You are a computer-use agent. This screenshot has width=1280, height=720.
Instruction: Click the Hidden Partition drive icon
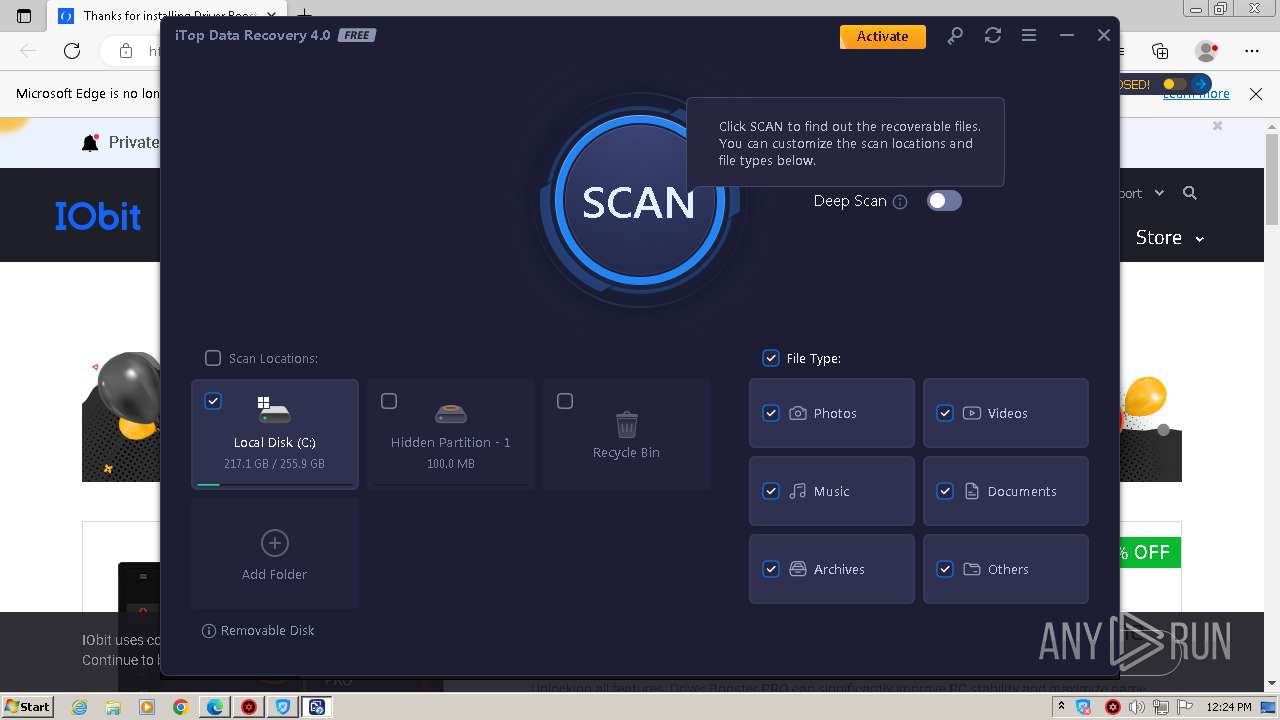pos(451,413)
